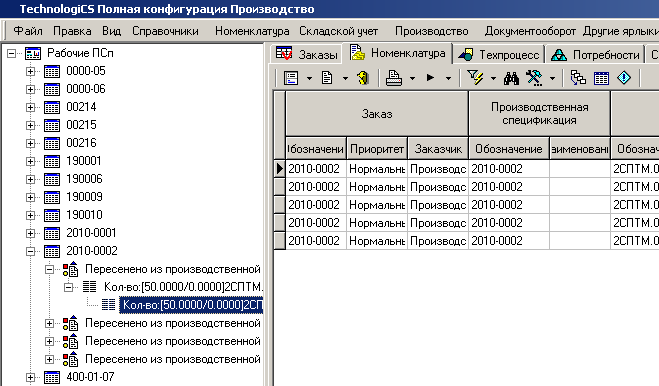The height and width of the screenshot is (386, 659).
Task: Collapse first Пересенено из производственной node
Action: pyautogui.click(x=49, y=270)
